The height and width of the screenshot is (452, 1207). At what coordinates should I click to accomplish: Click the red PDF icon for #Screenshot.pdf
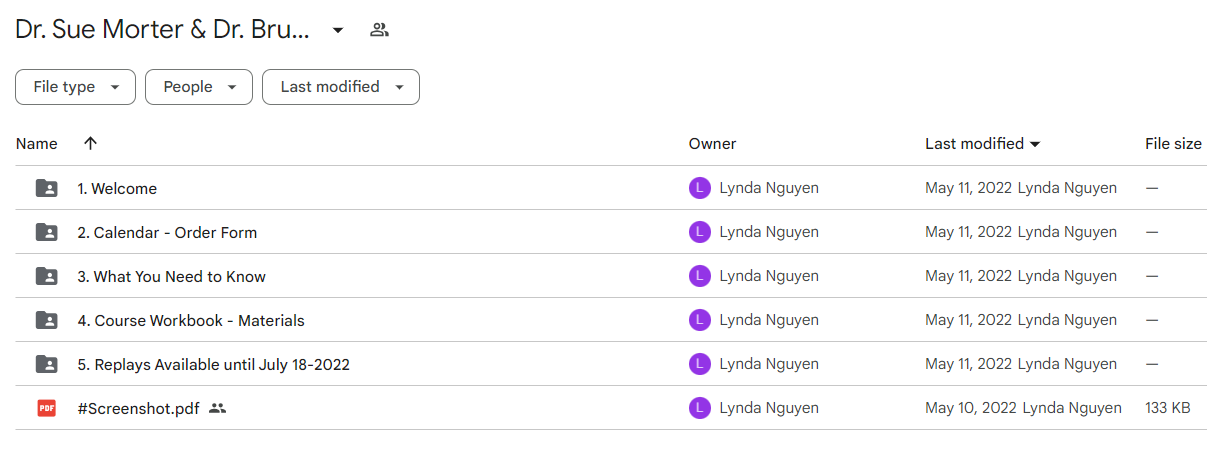coord(46,408)
